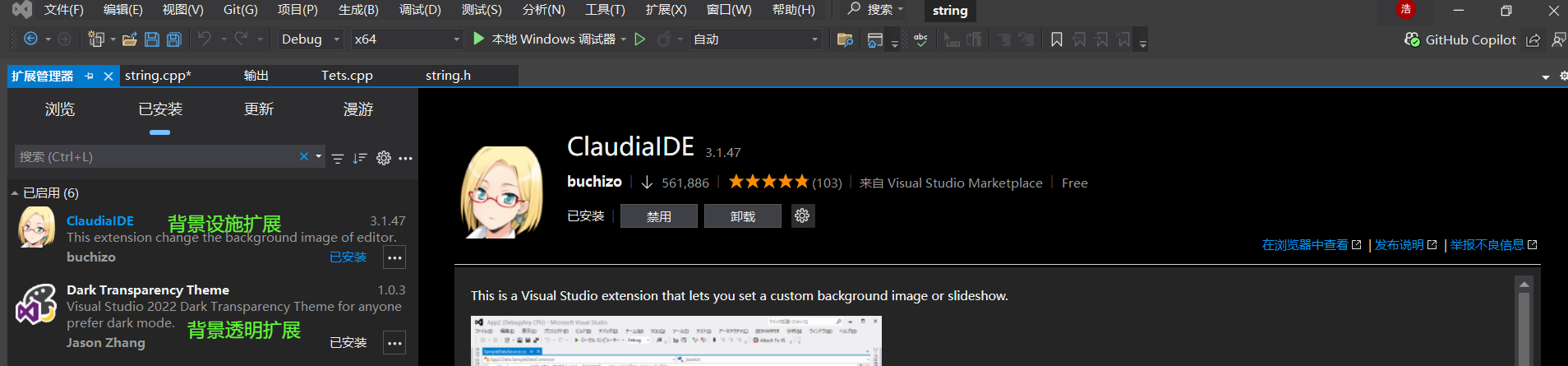Click the redo arrow icon
Screen dimensions: 1568x366
[x=241, y=39]
